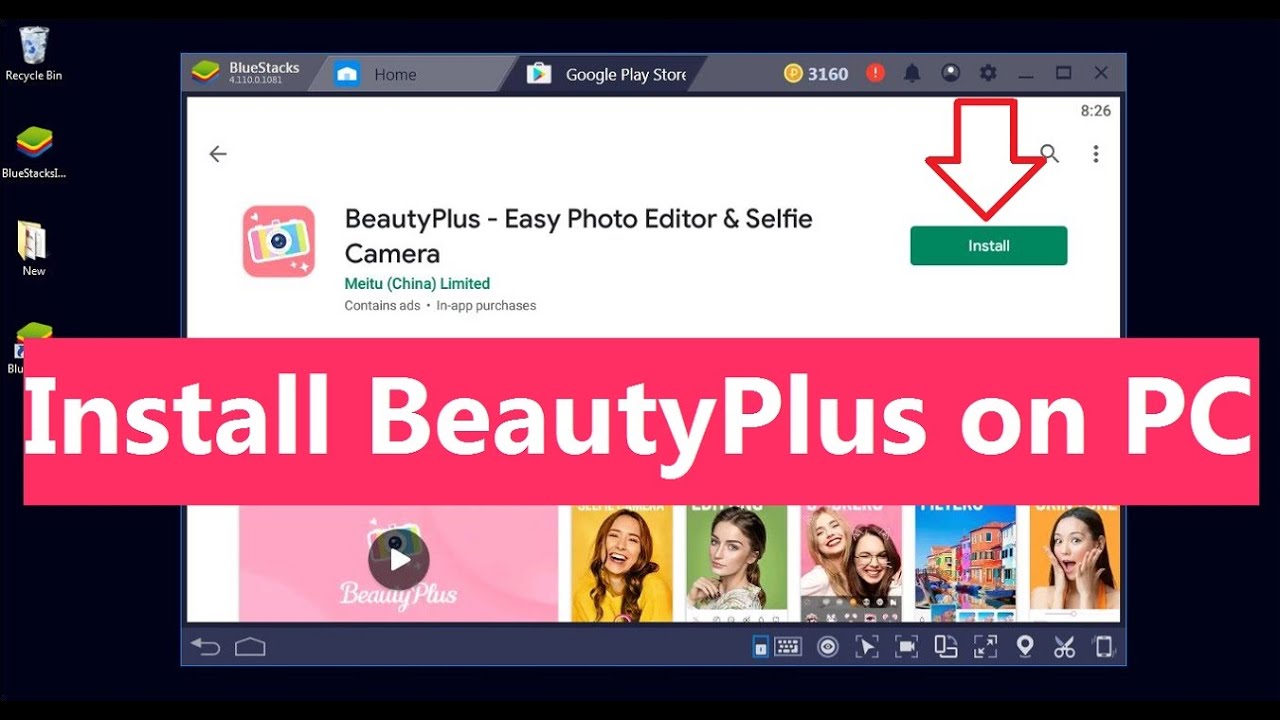Click the mouse cursor lock icon
This screenshot has width=1280, height=720.
point(866,647)
